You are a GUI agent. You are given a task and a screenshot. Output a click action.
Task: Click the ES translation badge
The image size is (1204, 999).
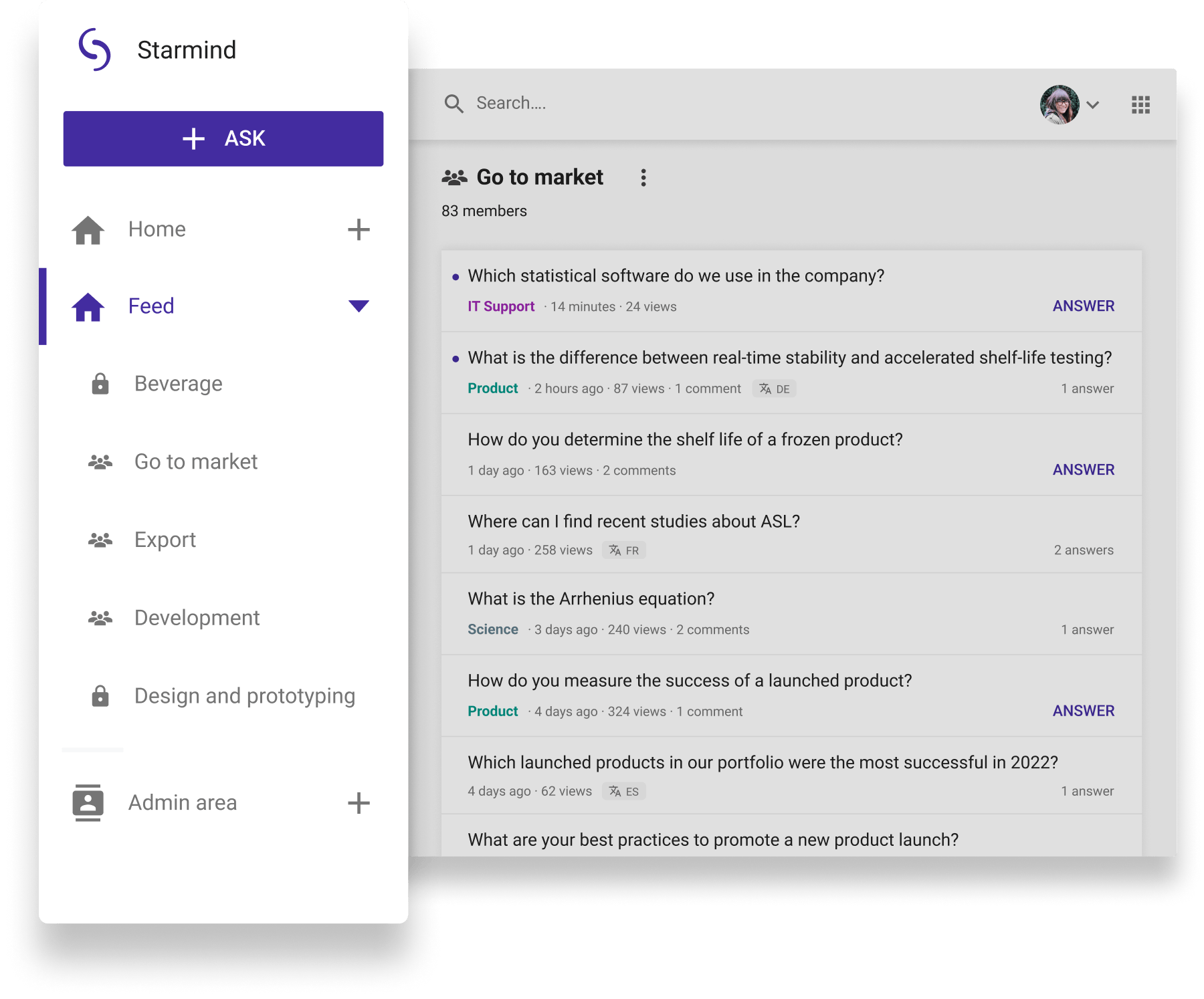coord(624,791)
